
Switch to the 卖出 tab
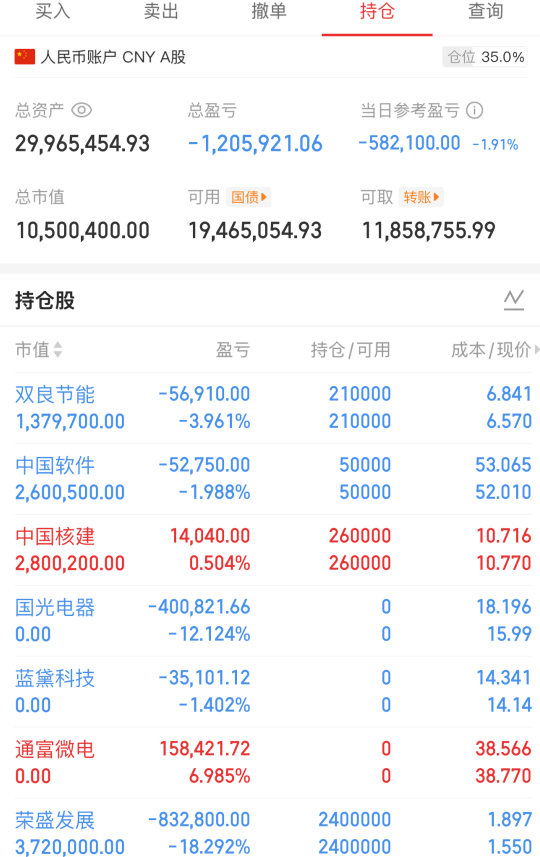pos(161,11)
